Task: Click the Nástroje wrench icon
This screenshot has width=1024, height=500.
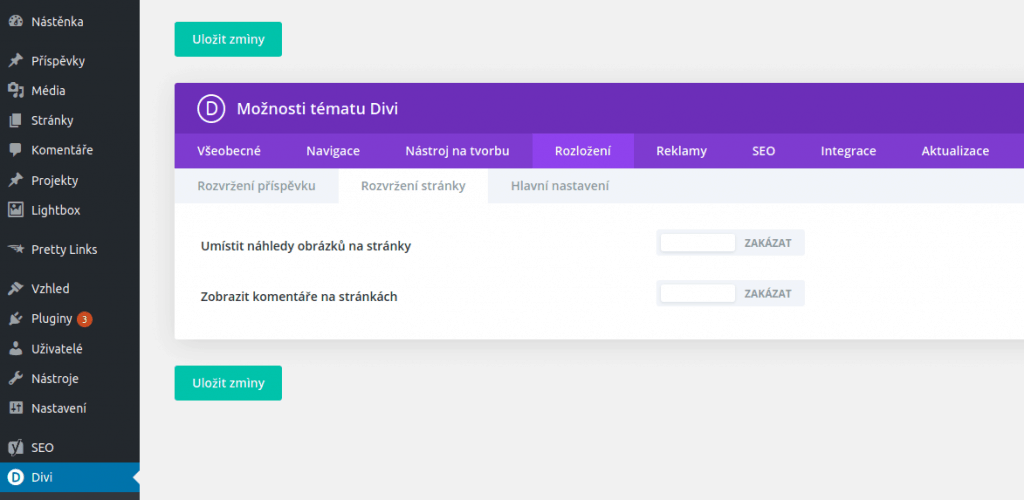Action: pos(15,379)
